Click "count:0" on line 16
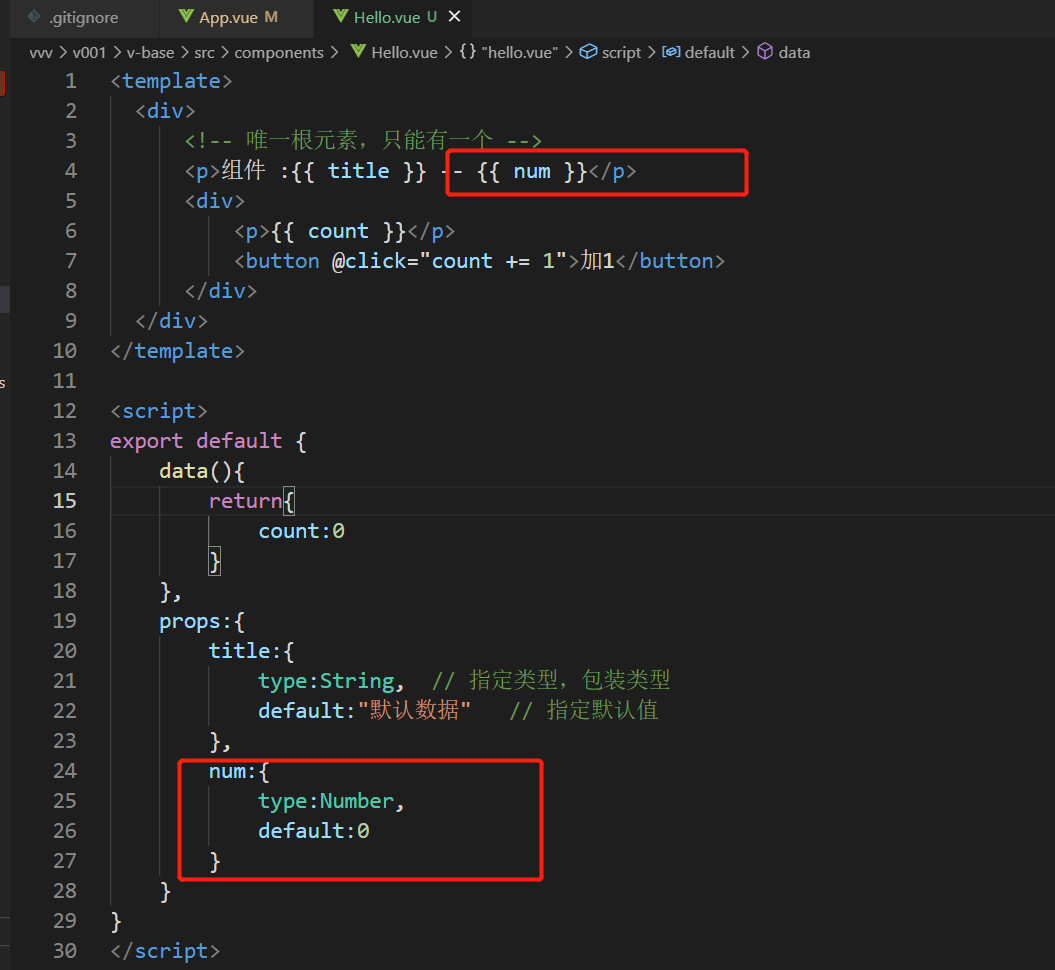Screen dimensions: 1055x970 [301, 531]
